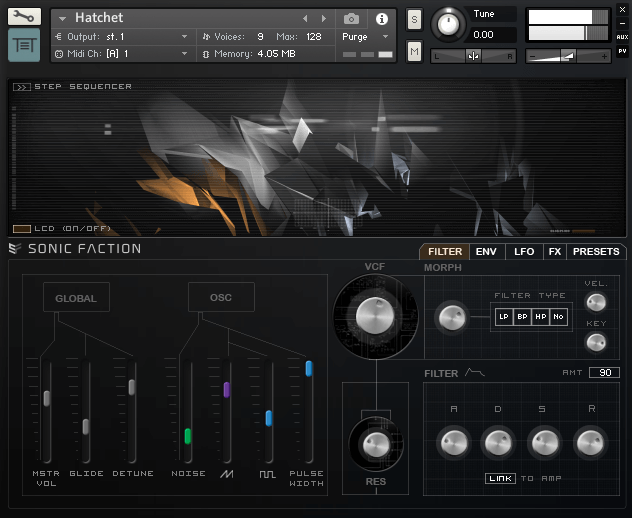Click the Output routing icon
The image size is (632, 518).
coord(58,37)
